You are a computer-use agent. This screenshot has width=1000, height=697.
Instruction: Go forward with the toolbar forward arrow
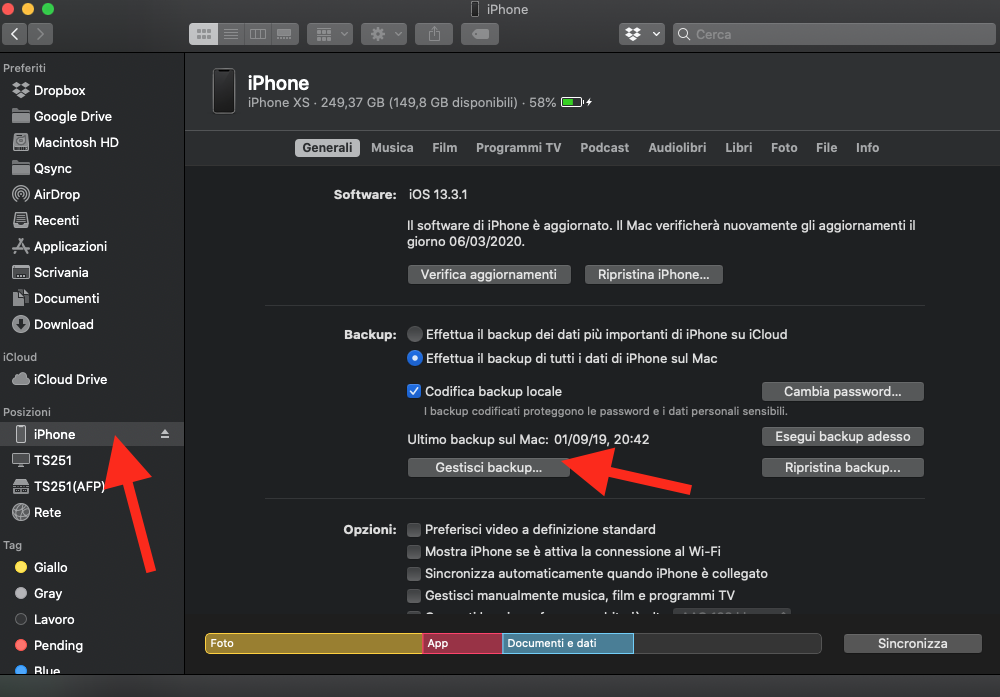tap(40, 34)
